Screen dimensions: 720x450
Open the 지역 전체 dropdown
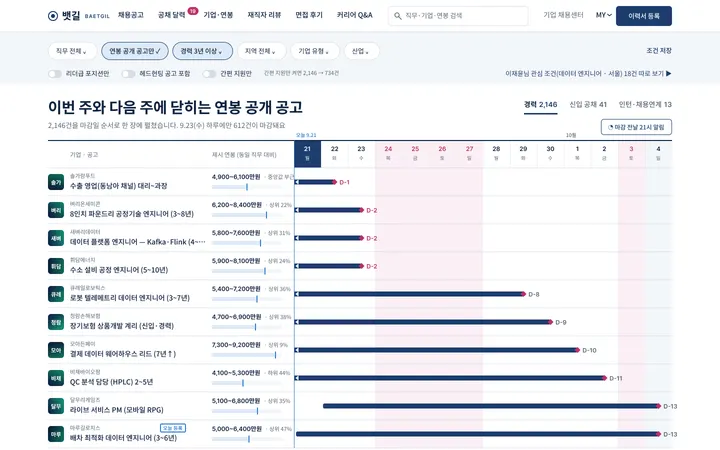[261, 51]
